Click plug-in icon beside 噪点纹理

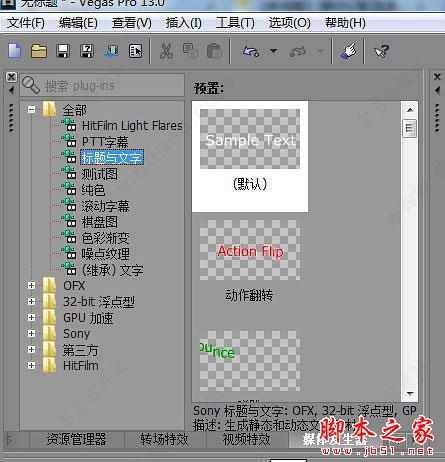click(x=69, y=253)
